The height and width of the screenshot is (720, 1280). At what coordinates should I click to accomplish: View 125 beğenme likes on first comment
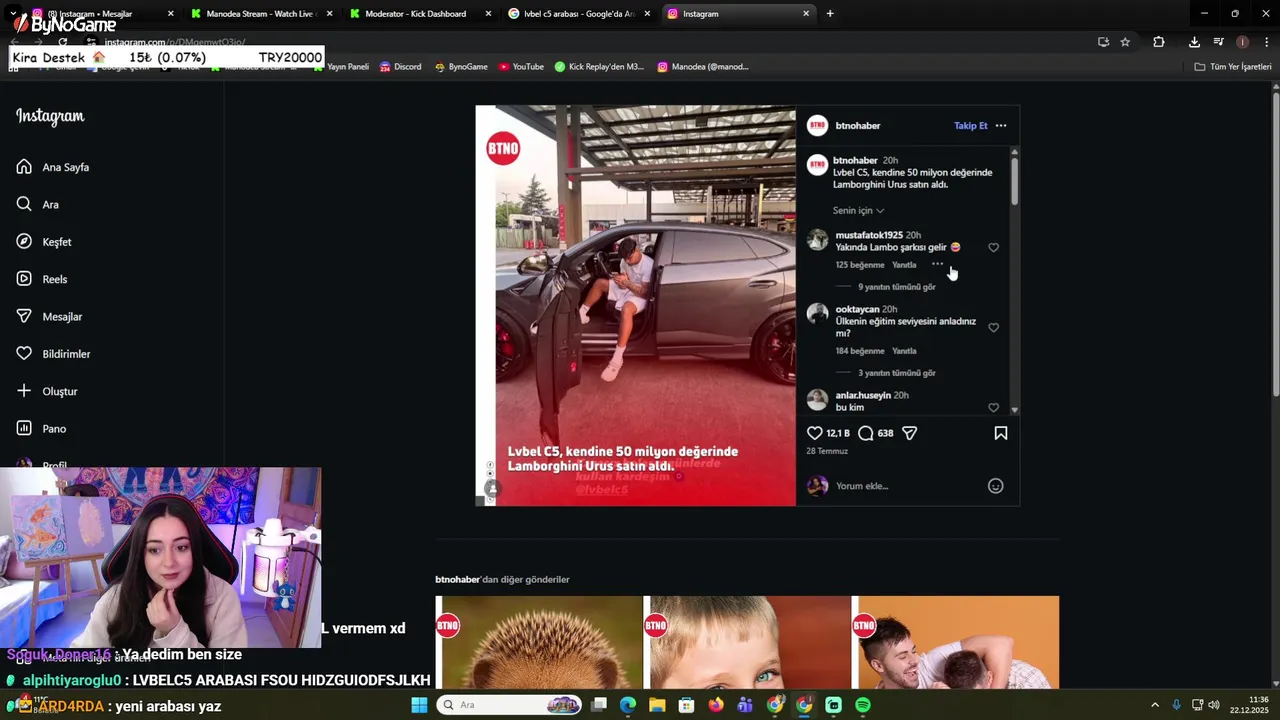860,265
